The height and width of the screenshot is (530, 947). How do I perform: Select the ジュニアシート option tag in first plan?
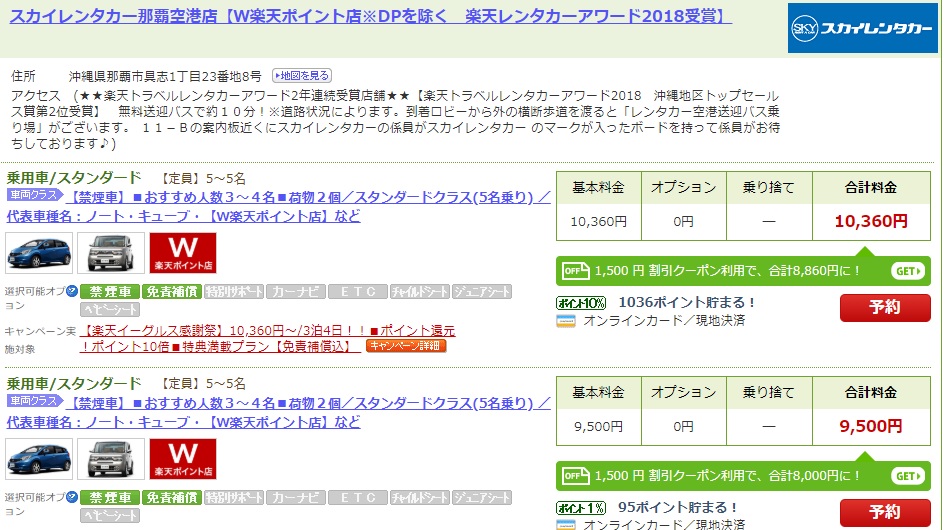click(x=481, y=292)
